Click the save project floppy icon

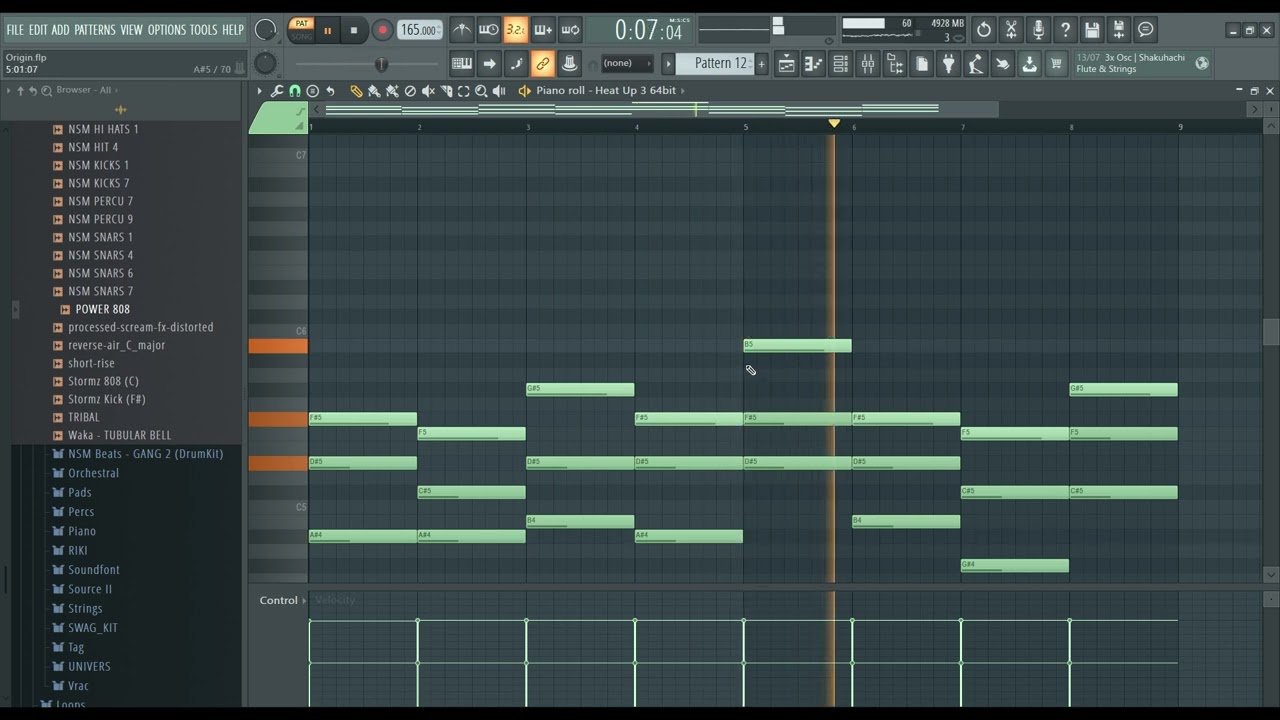pyautogui.click(x=1092, y=30)
